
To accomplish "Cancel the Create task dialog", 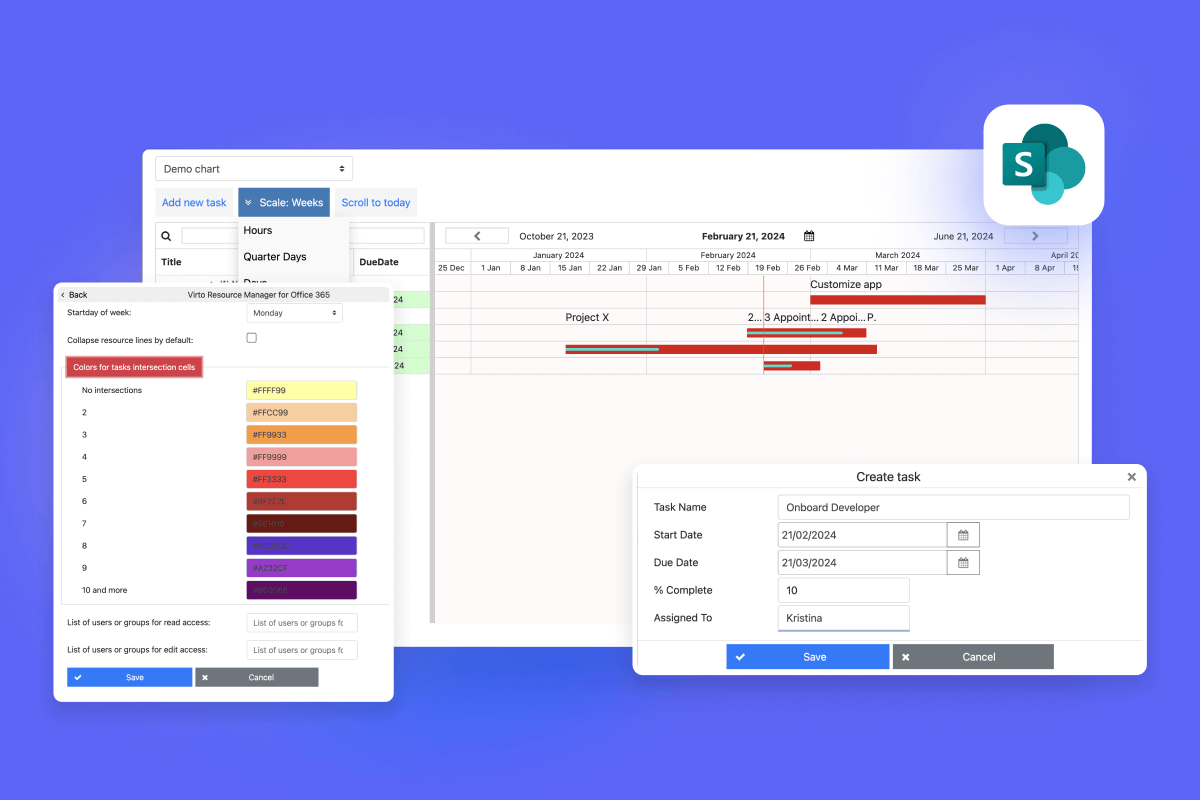I will [973, 657].
